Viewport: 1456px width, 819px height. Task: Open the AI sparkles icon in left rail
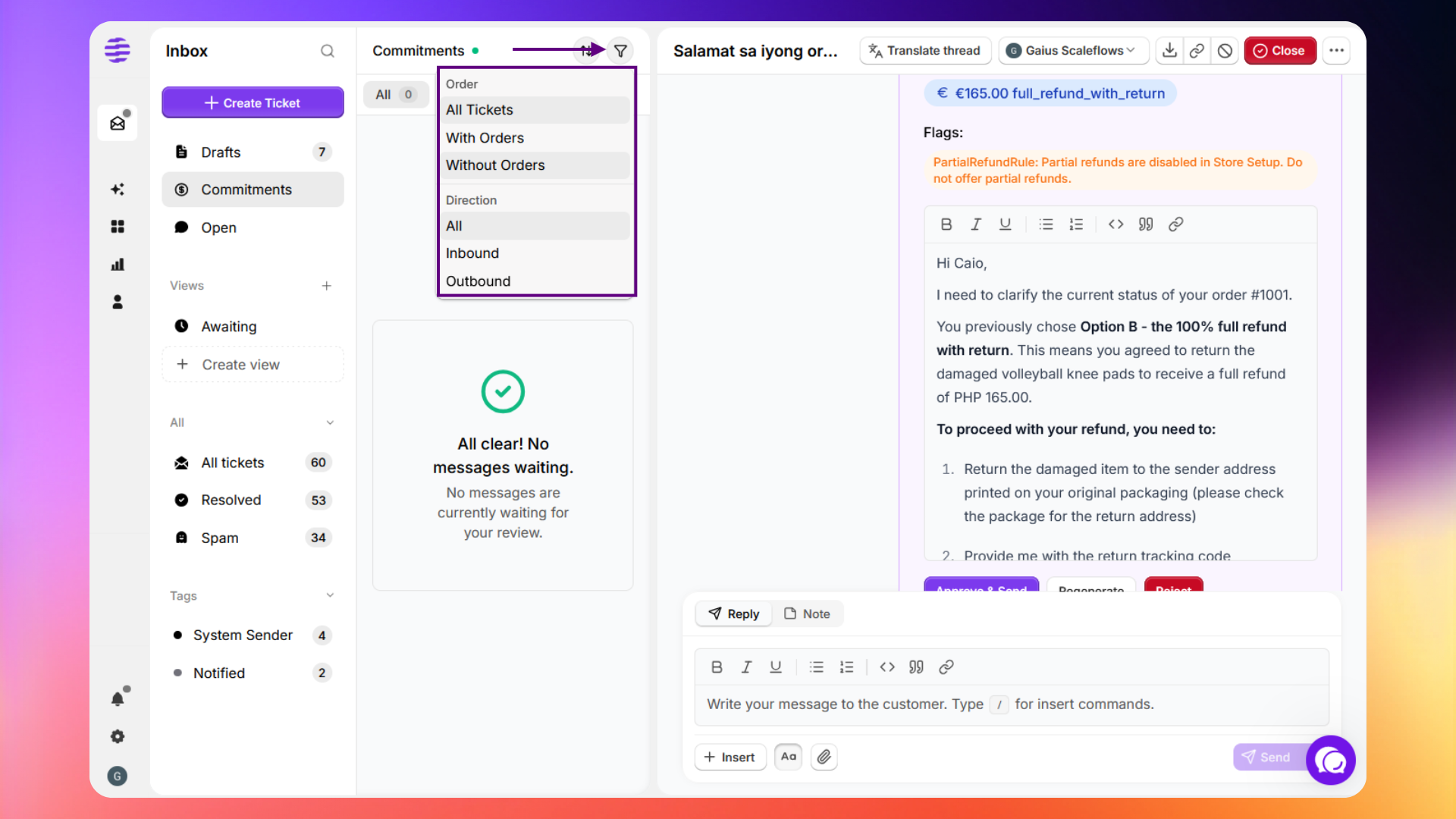tap(118, 189)
